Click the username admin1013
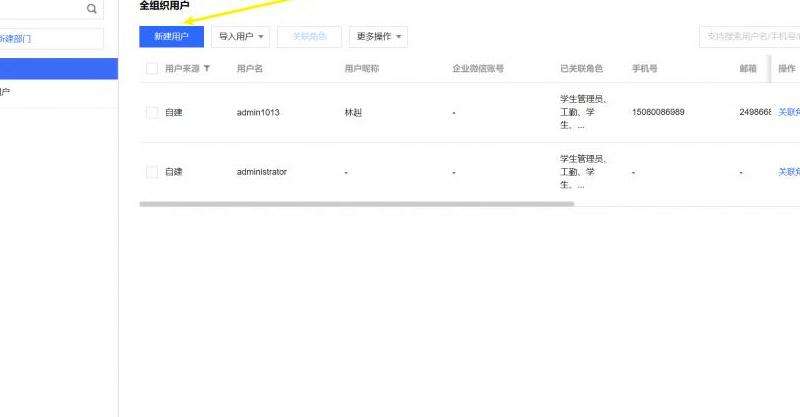800x417 pixels. pos(258,112)
